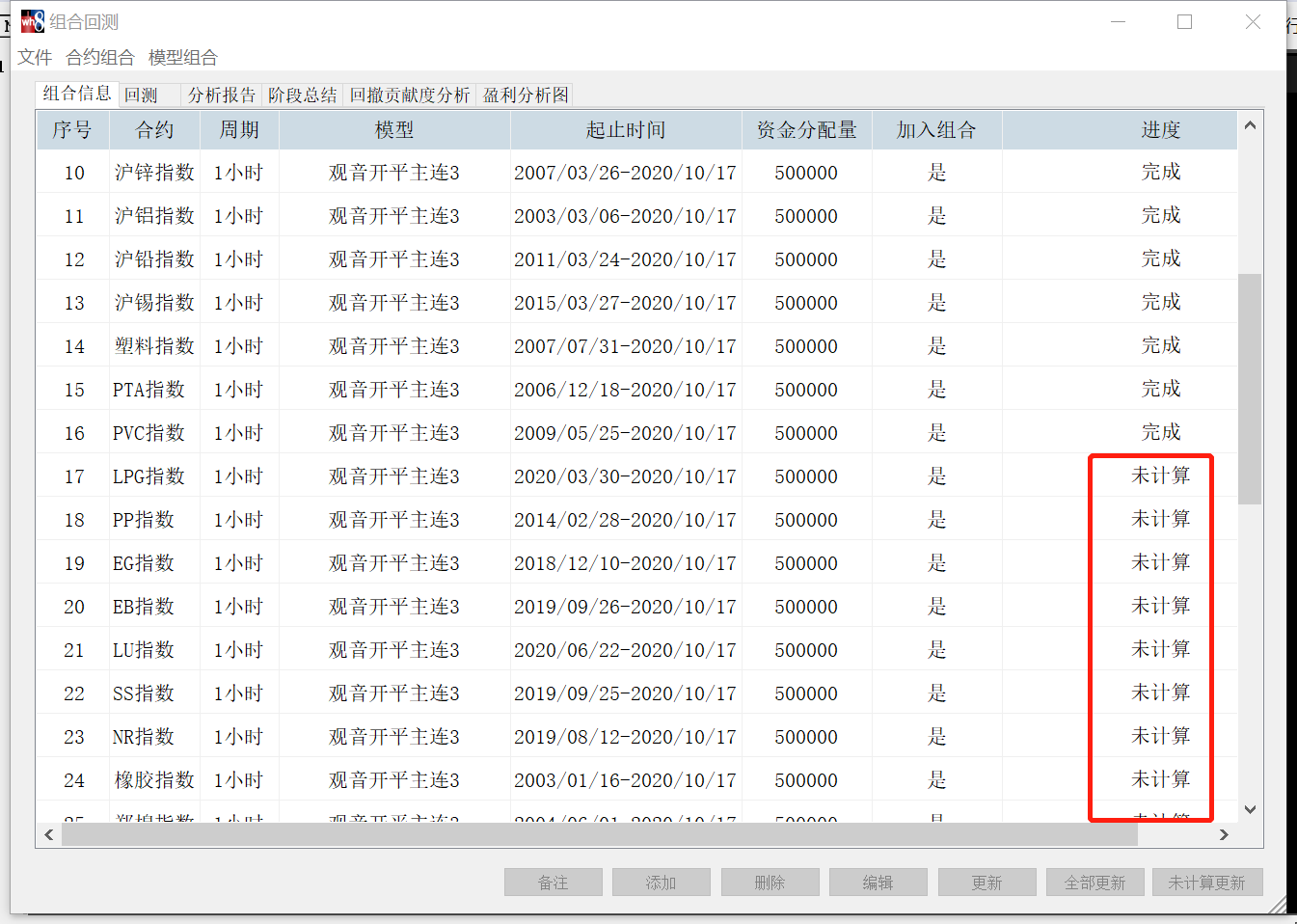Open the 阶段总结 tab

tap(303, 95)
